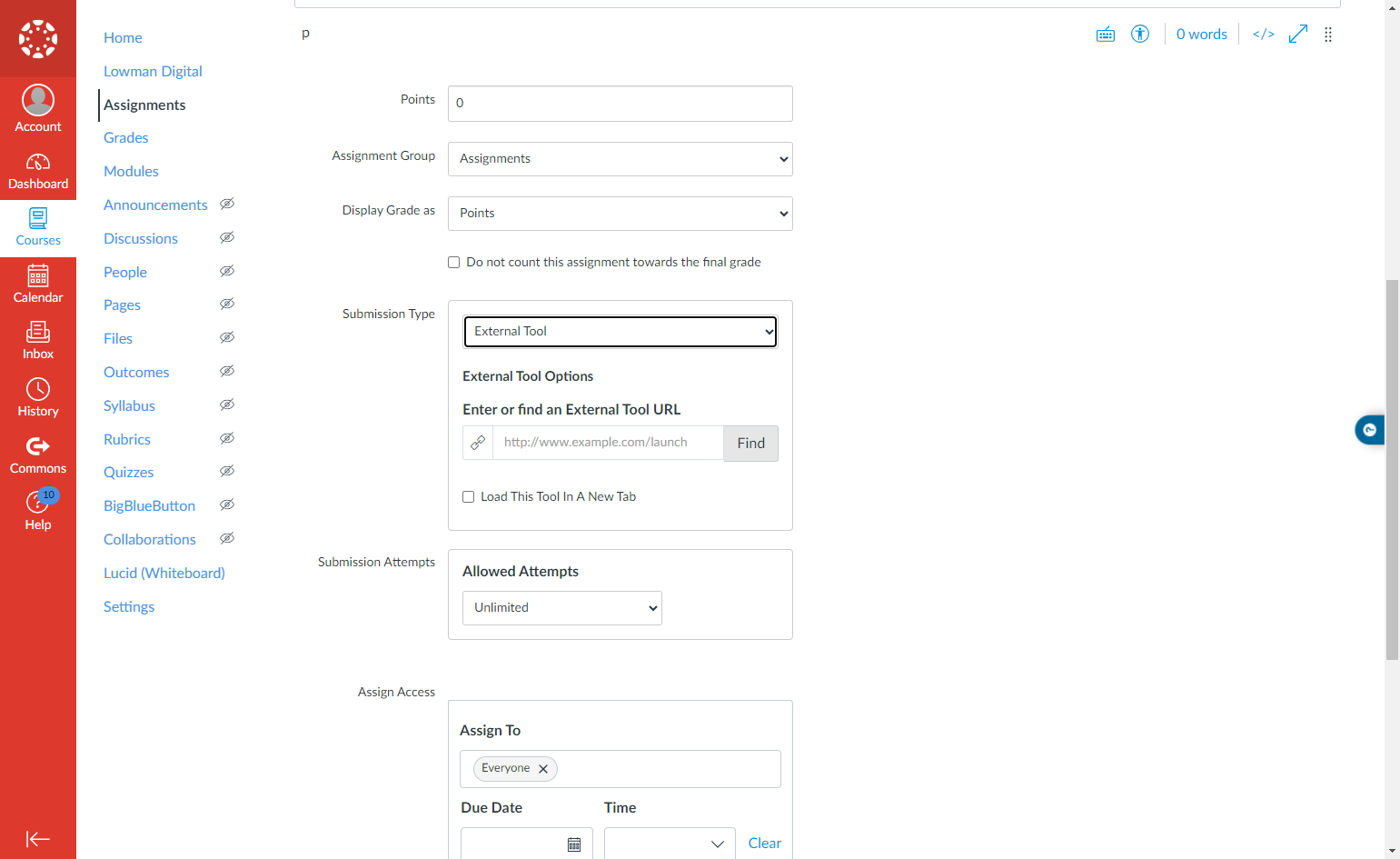Check 'Do not count this assignment' box
Viewport: 1400px width, 859px height.
point(454,263)
